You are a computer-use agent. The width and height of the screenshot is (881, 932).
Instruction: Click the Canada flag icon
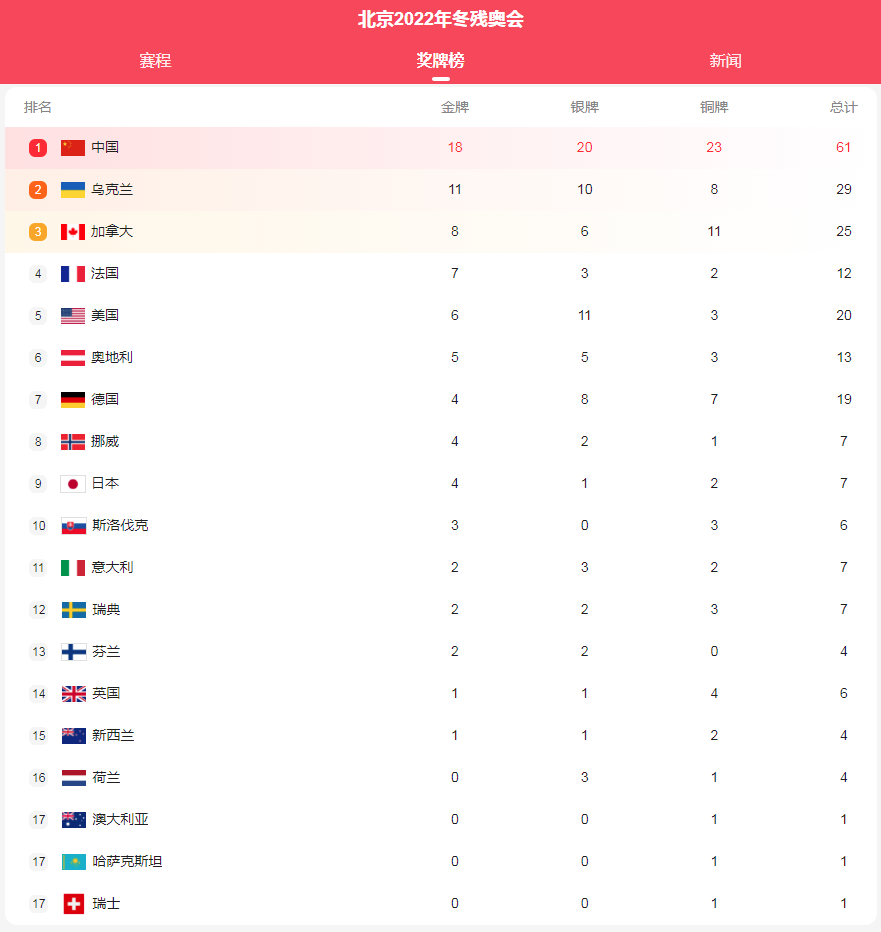tap(73, 232)
